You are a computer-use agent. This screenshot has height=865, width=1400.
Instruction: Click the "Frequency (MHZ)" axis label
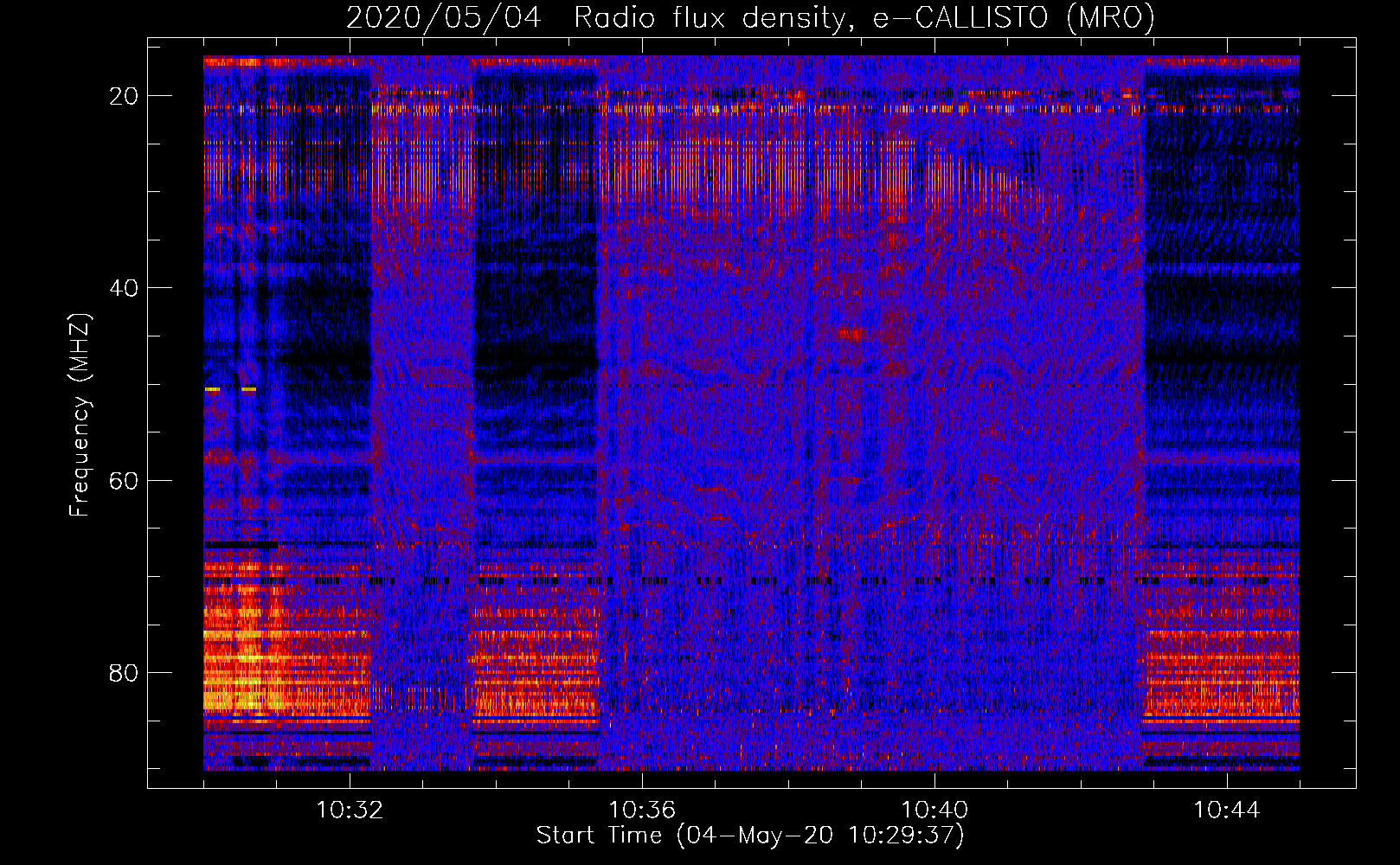80,415
